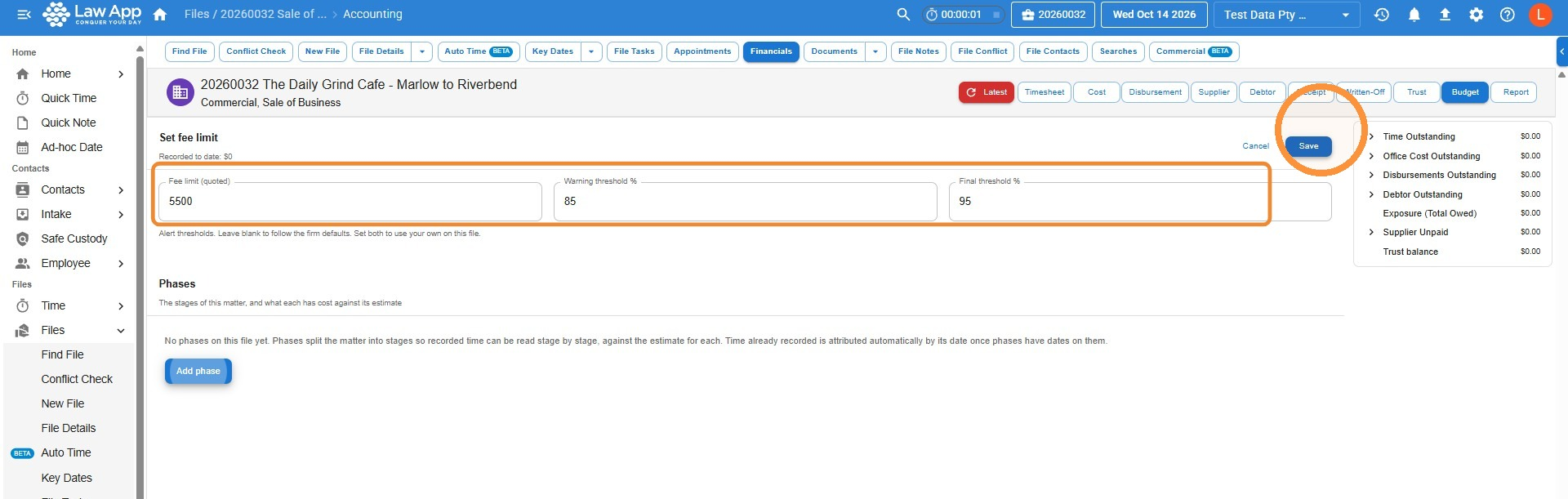
Task: Click the Add phase button
Action: (198, 372)
